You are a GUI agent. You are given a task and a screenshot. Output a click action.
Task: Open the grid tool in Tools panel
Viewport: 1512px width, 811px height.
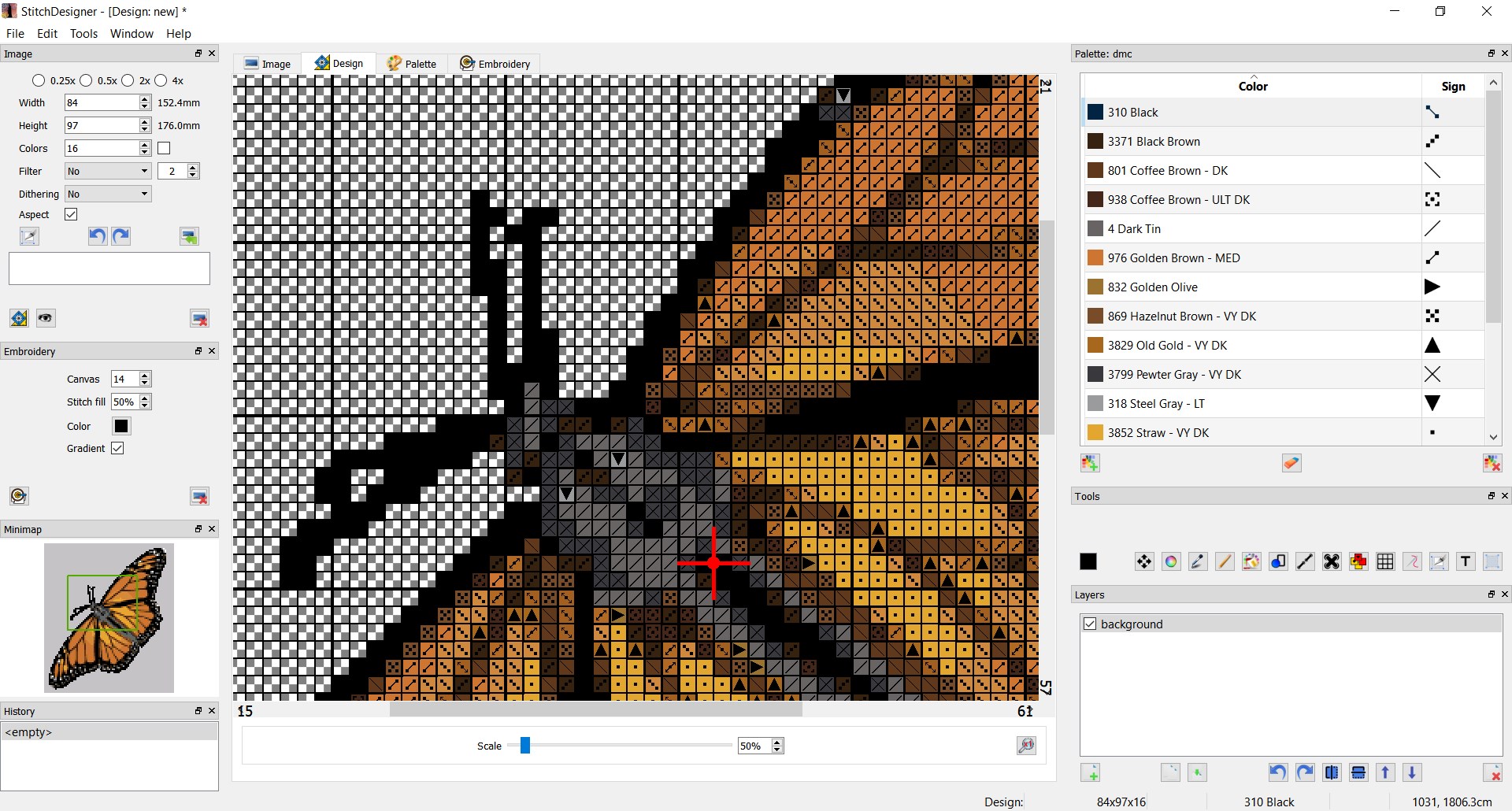tap(1384, 561)
